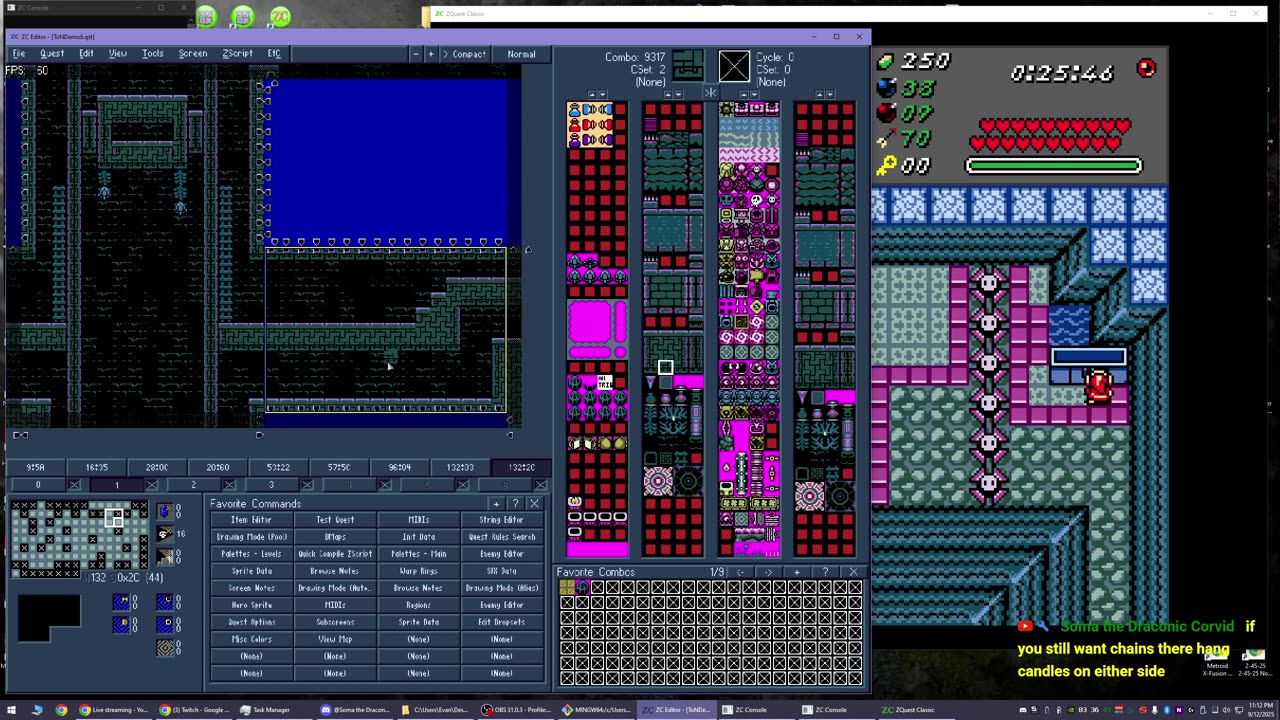Toggle visibility checkbox for layer 1
The height and width of the screenshot is (720, 1280).
[x=152, y=485]
